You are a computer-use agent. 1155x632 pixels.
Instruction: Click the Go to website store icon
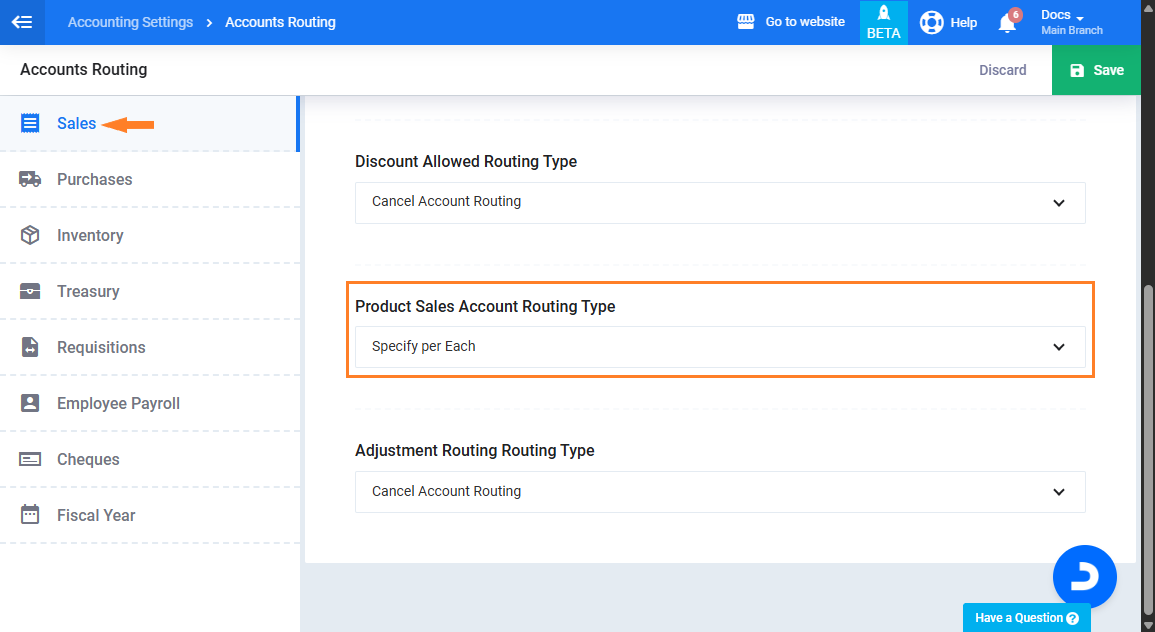click(x=745, y=22)
